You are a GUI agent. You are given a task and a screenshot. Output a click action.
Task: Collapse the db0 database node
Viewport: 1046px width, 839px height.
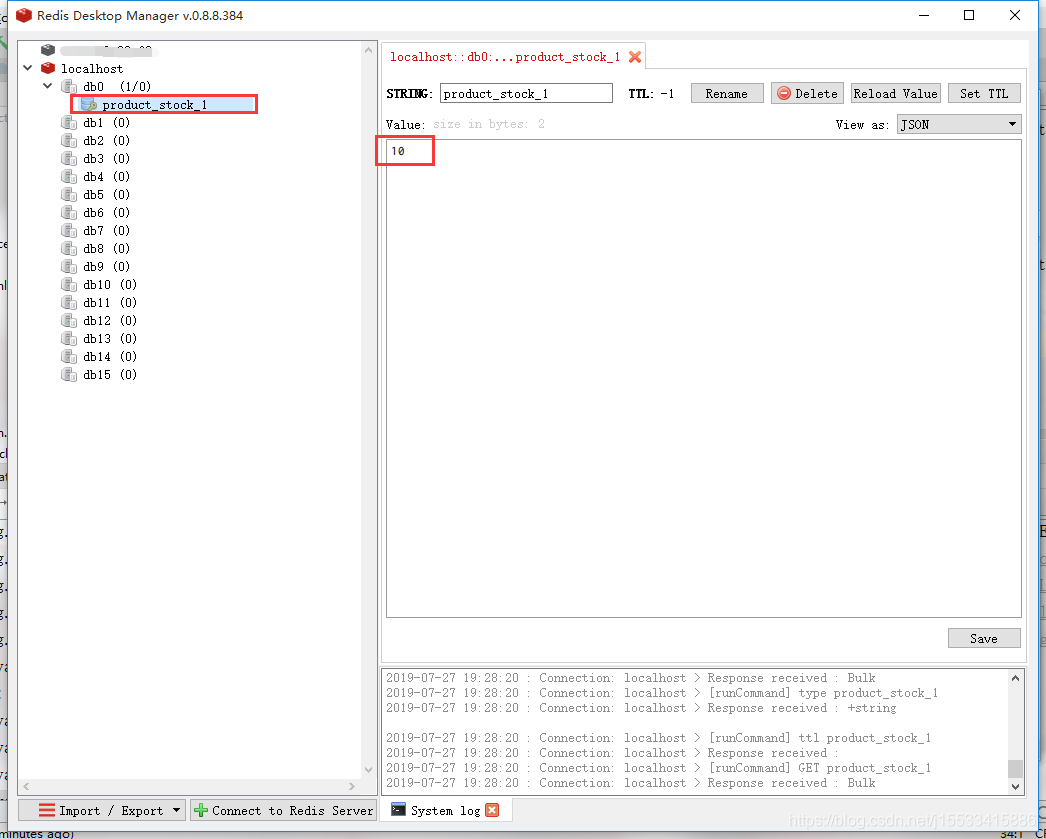pyautogui.click(x=47, y=86)
